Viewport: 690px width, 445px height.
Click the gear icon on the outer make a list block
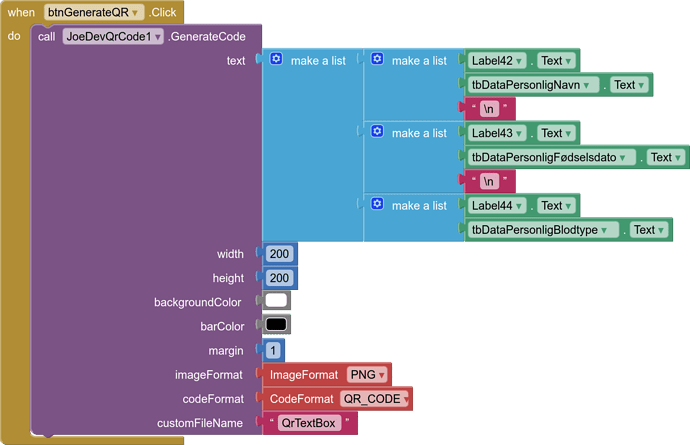277,60
